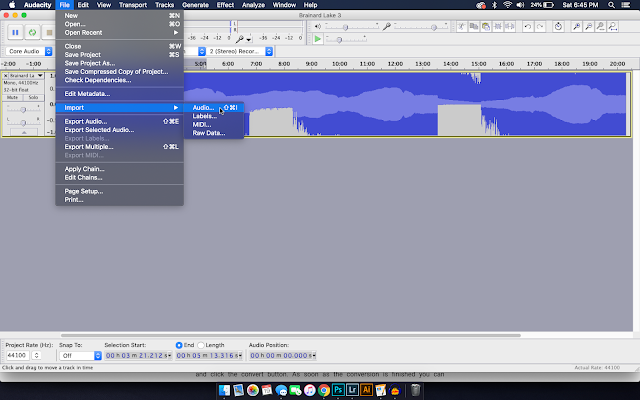
Task: Collapse the track using the up-arrow button
Action: tap(24, 132)
